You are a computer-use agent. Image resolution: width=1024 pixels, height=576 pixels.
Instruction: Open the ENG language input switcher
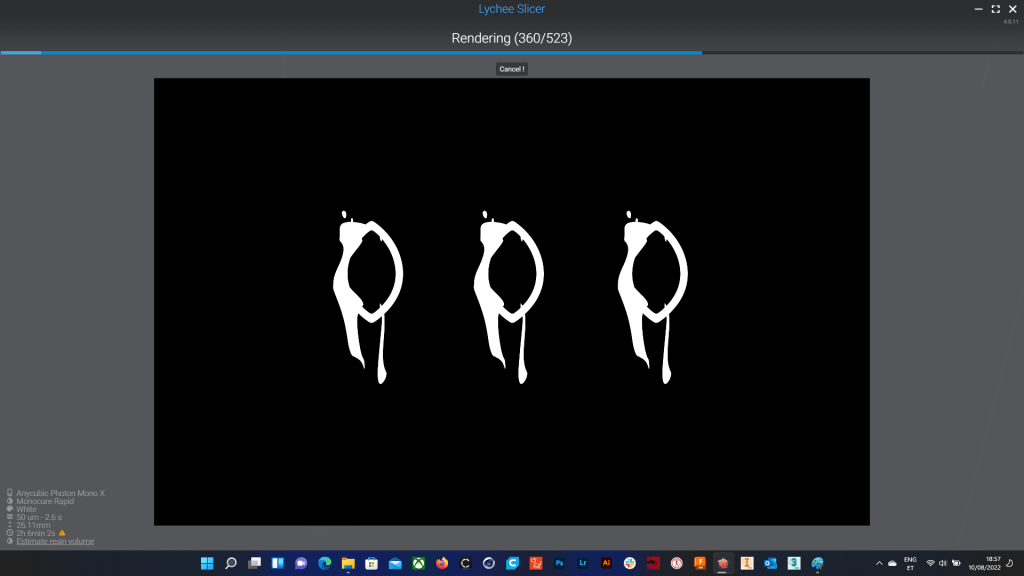tap(910, 563)
